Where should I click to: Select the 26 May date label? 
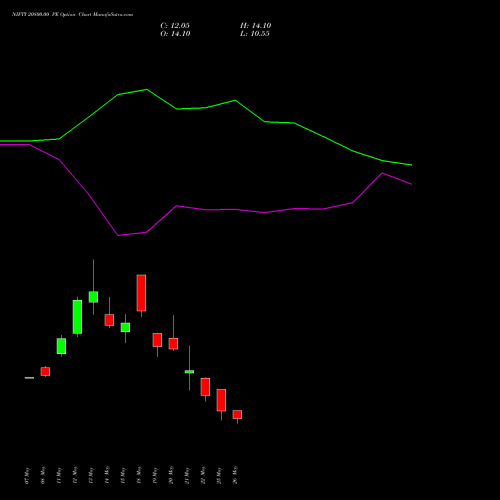pyautogui.click(x=235, y=476)
